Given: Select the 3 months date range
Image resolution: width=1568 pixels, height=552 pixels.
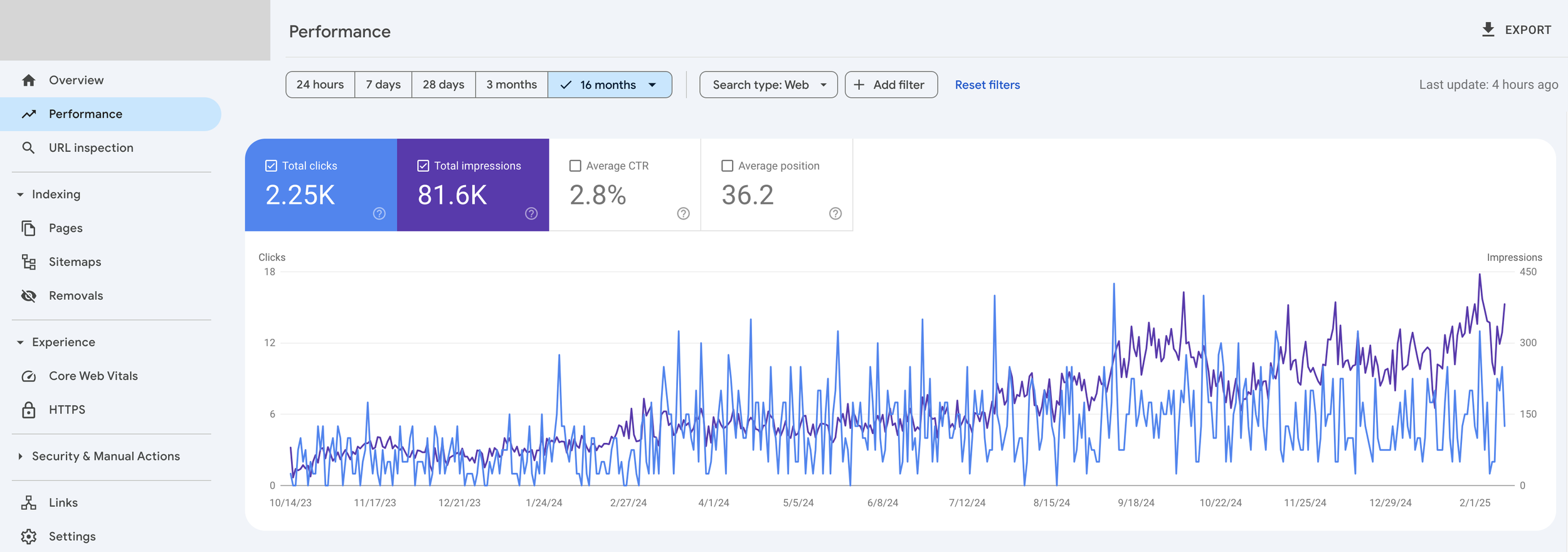Looking at the screenshot, I should 511,85.
